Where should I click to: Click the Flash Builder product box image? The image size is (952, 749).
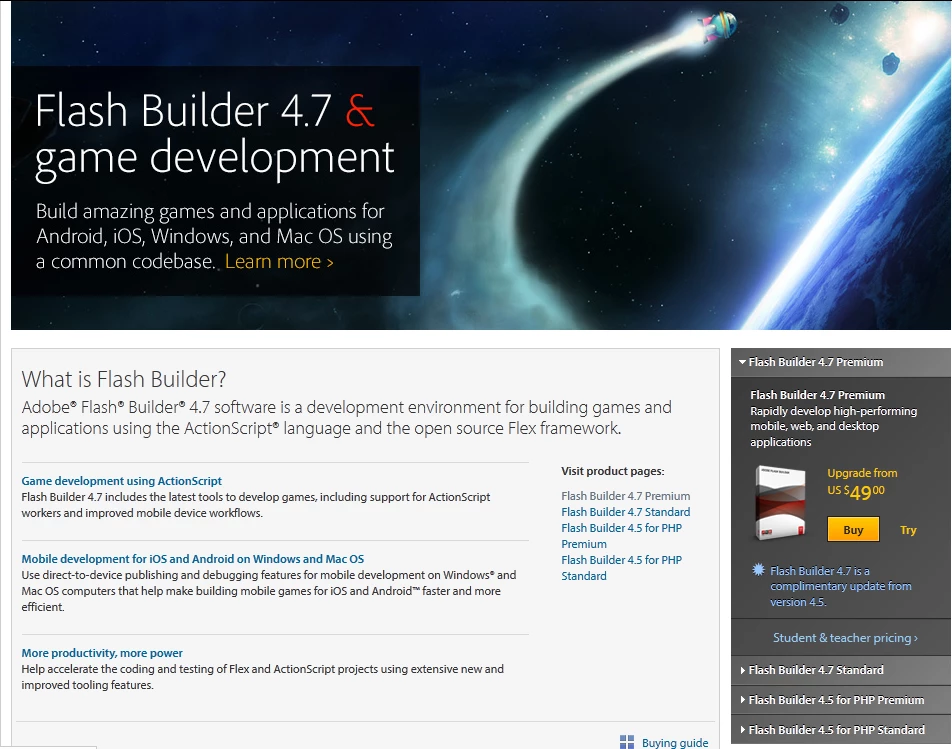pyautogui.click(x=781, y=503)
